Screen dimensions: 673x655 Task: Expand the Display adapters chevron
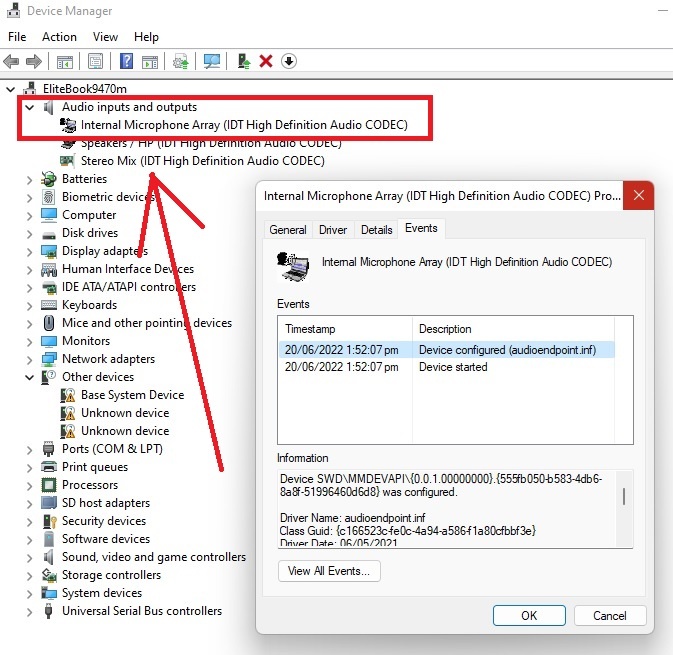point(29,252)
